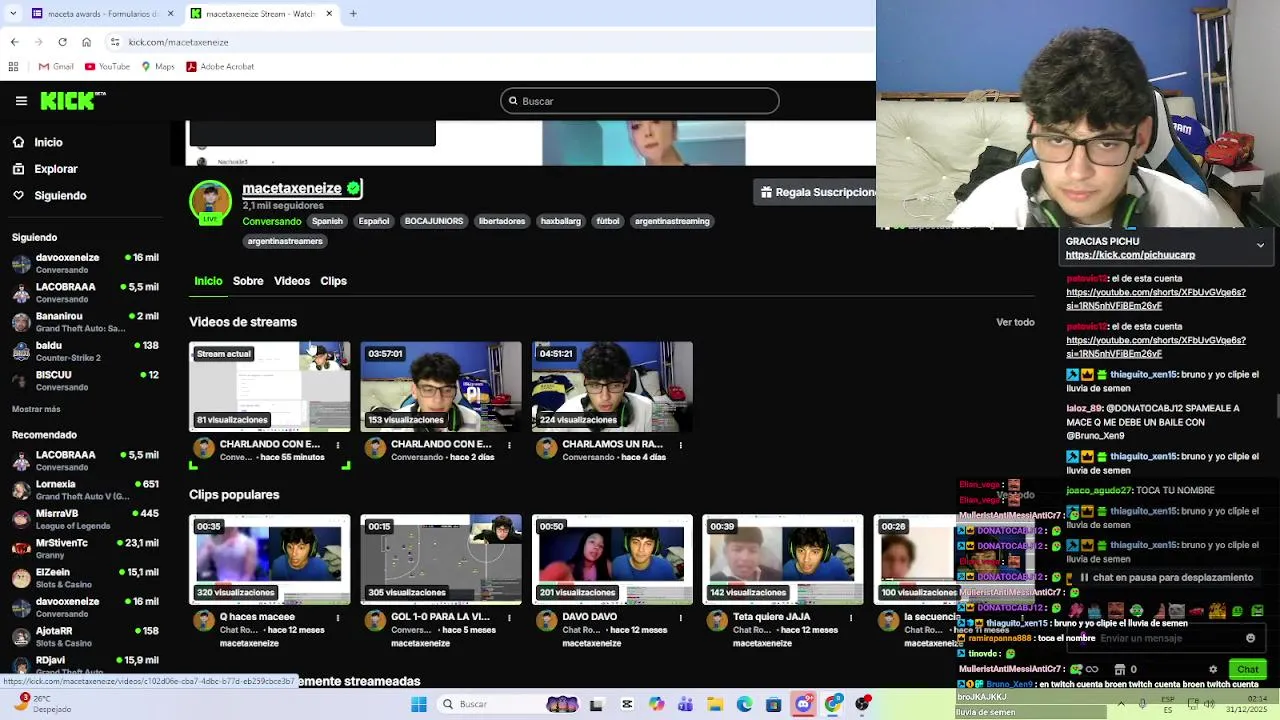Click the macetaxeneize channel name
This screenshot has width=1280, height=720.
[292, 188]
